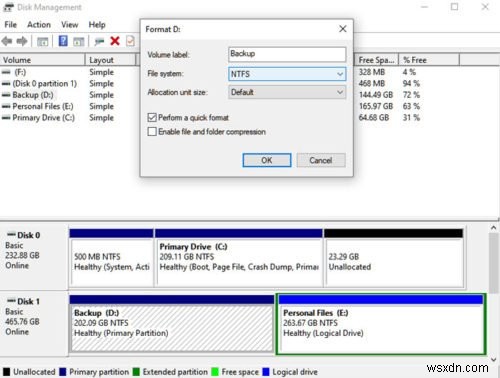Enable file and folder compression checkbox
The image size is (500, 378).
152,131
